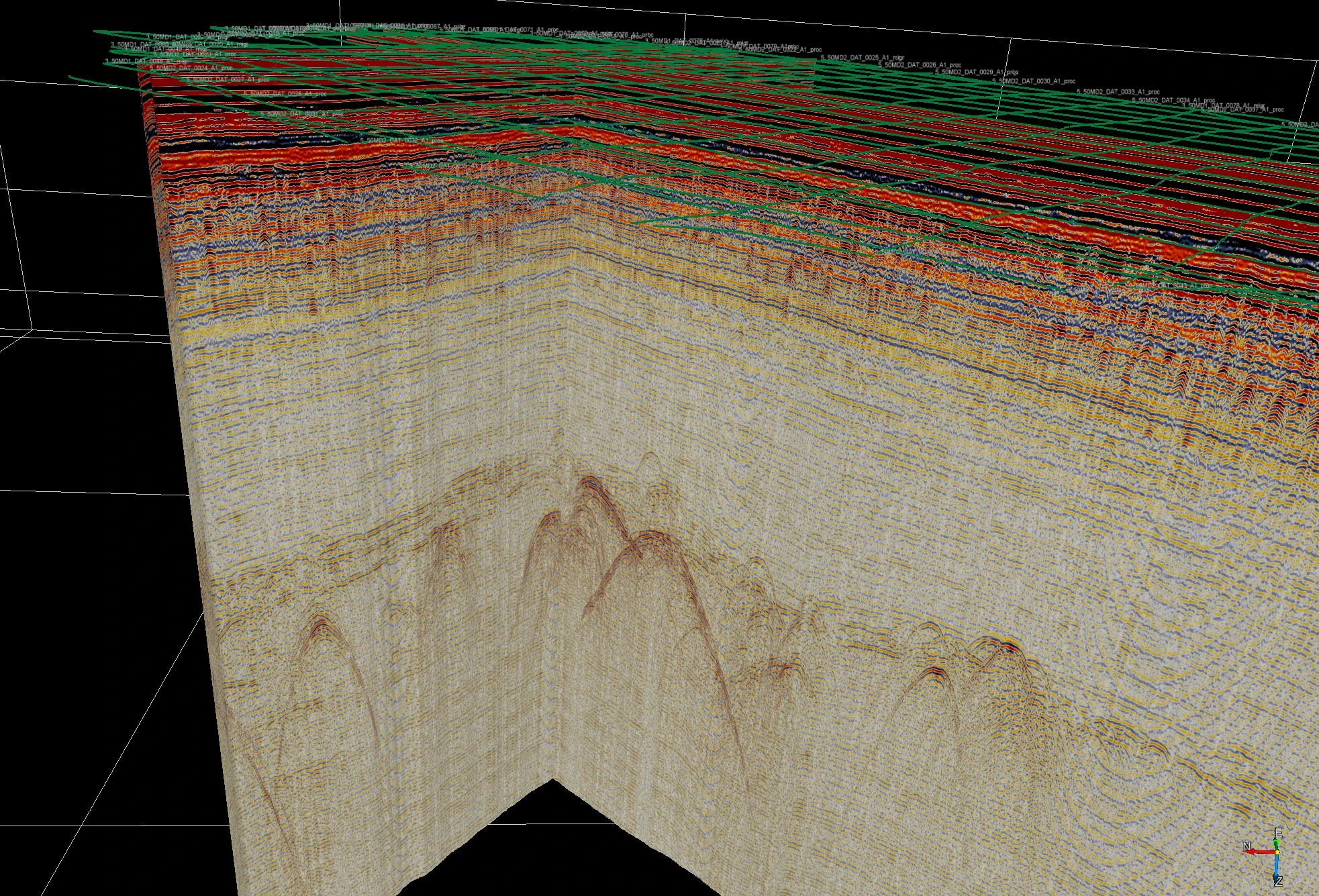
Task: Select the 5_50MD2_DAT_0033_A1_proc line label
Action: pyautogui.click(x=1118, y=92)
